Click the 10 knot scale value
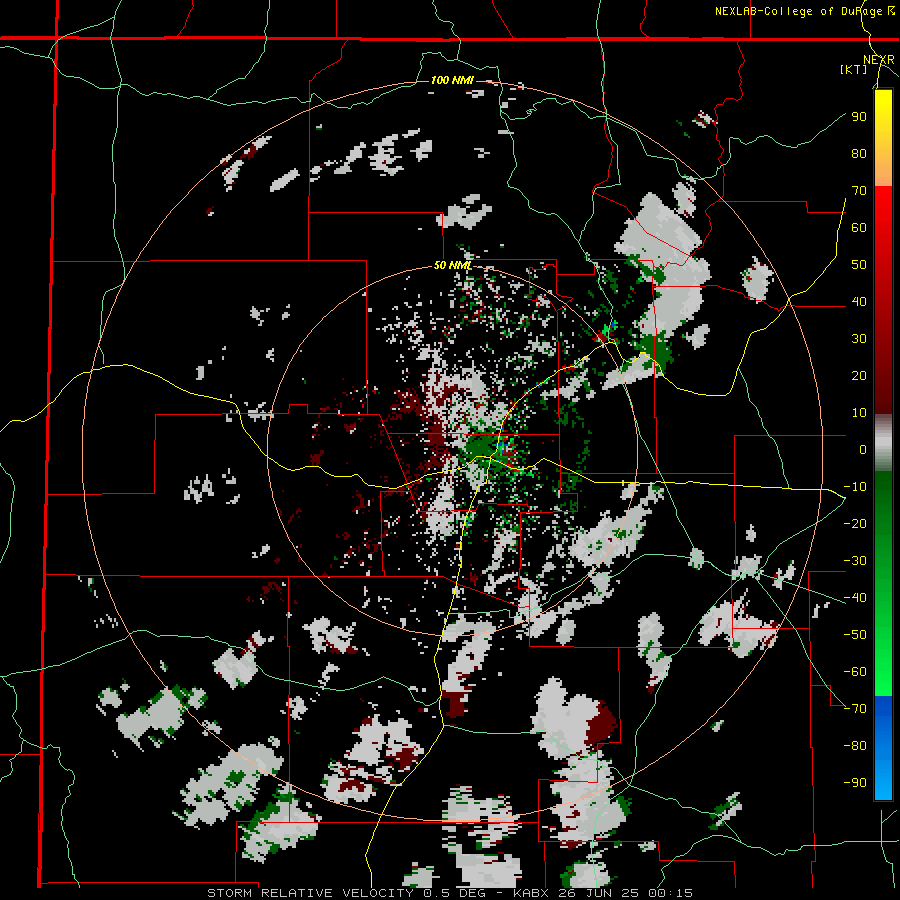The height and width of the screenshot is (900, 900). pos(859,413)
